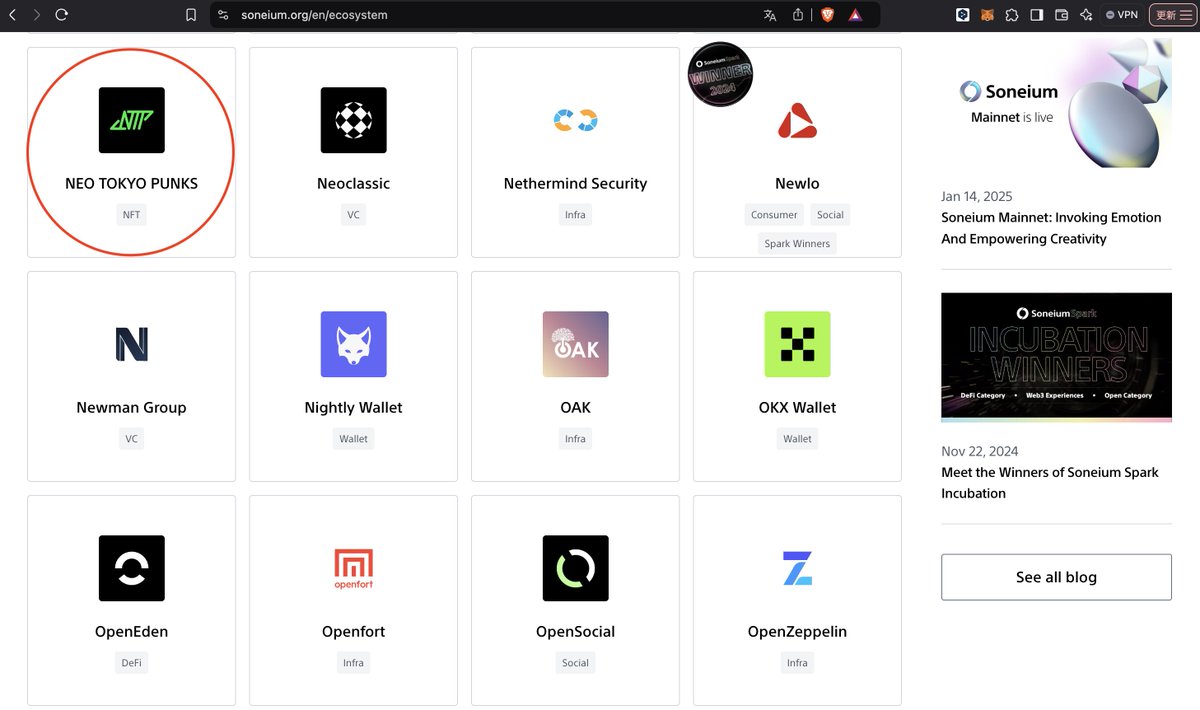
Task: Open Brave Rewards triangle icon
Action: click(856, 15)
